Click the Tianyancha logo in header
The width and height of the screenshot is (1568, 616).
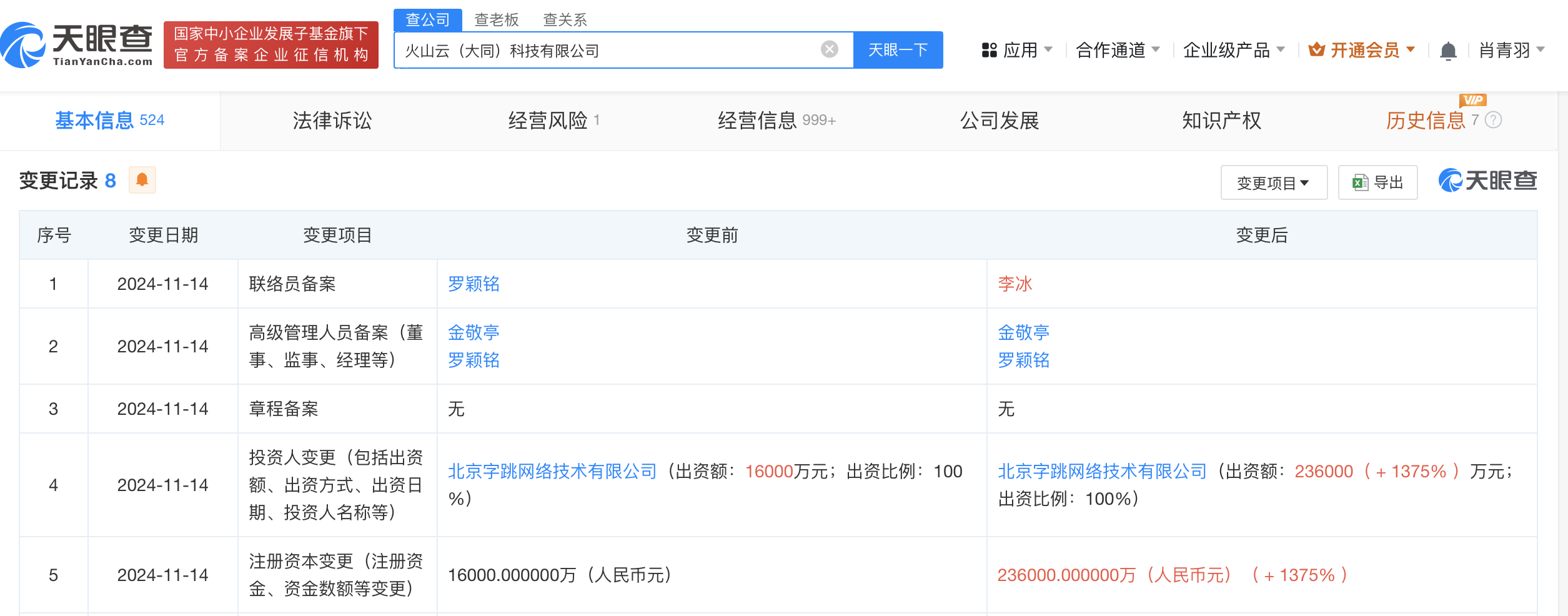[77, 45]
